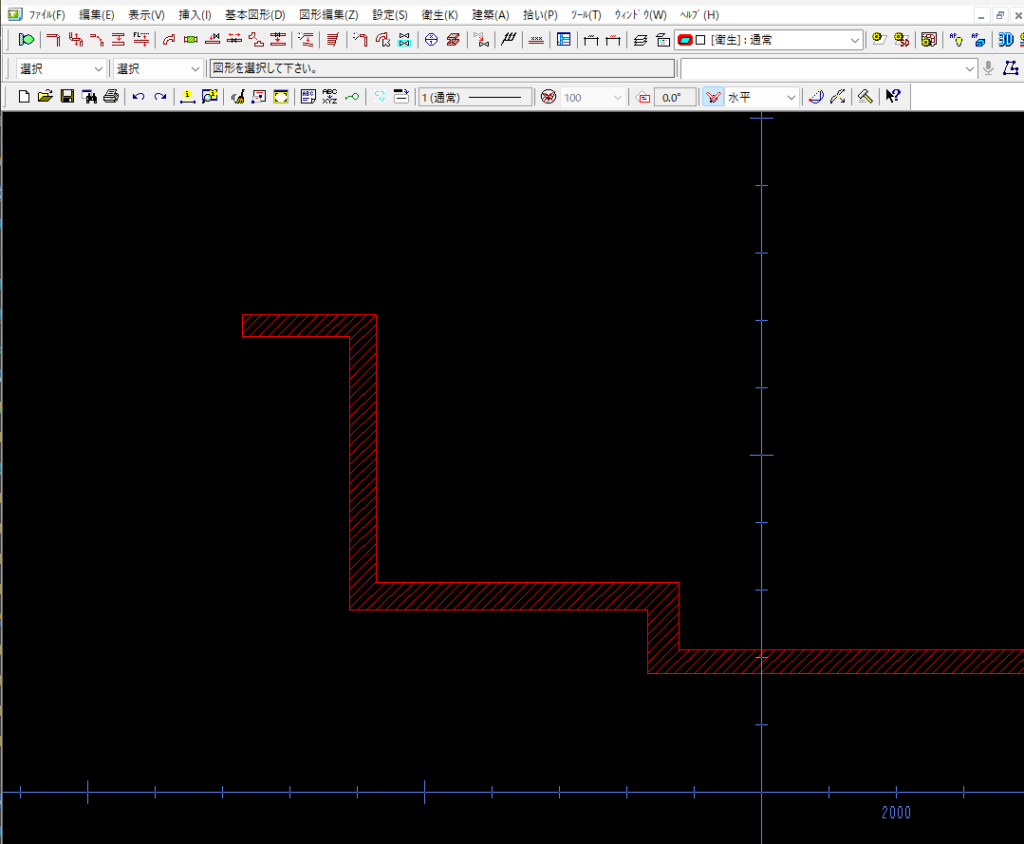Toggle the microphone voice input
The width and height of the screenshot is (1024, 844).
click(x=988, y=68)
